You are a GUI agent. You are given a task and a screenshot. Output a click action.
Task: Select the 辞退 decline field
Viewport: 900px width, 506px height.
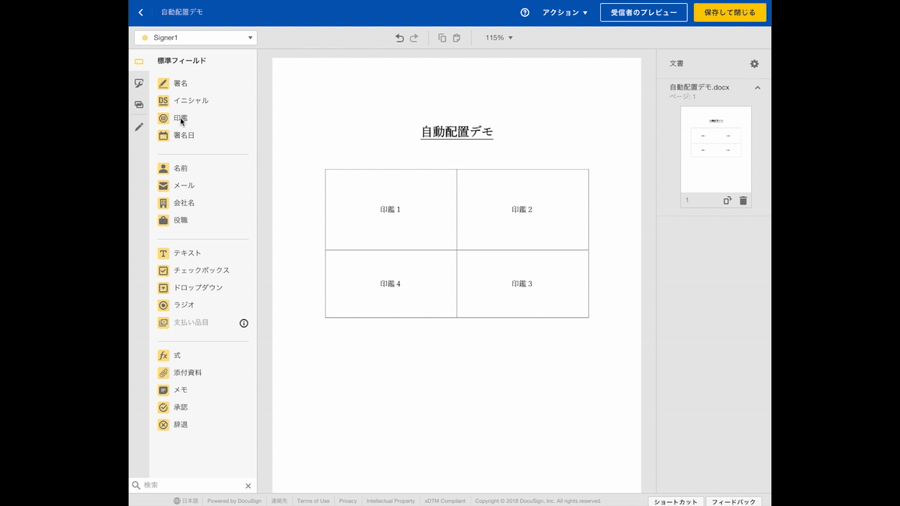tap(173, 425)
